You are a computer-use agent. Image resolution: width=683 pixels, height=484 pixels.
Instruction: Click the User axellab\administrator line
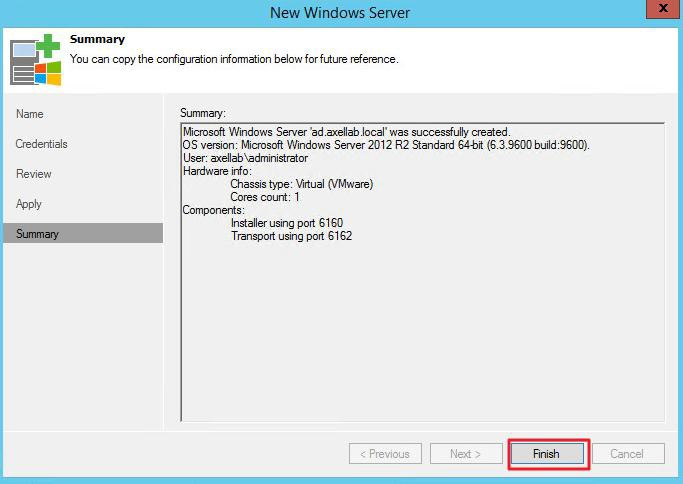(245, 158)
